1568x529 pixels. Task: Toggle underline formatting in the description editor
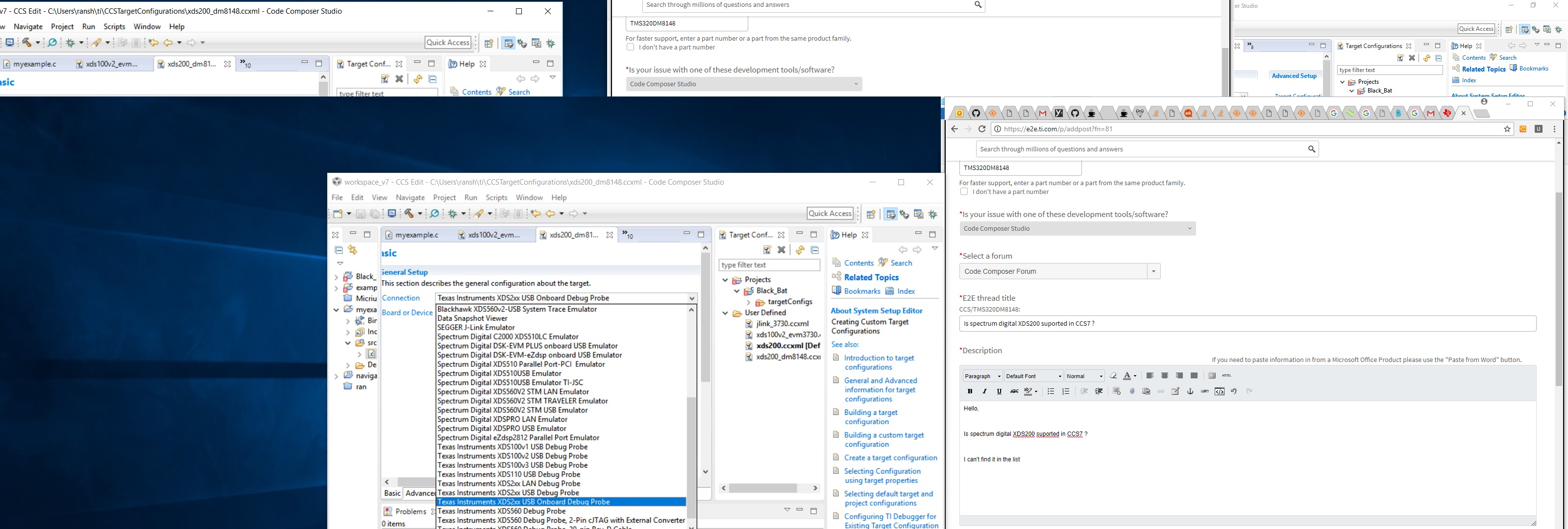point(999,391)
